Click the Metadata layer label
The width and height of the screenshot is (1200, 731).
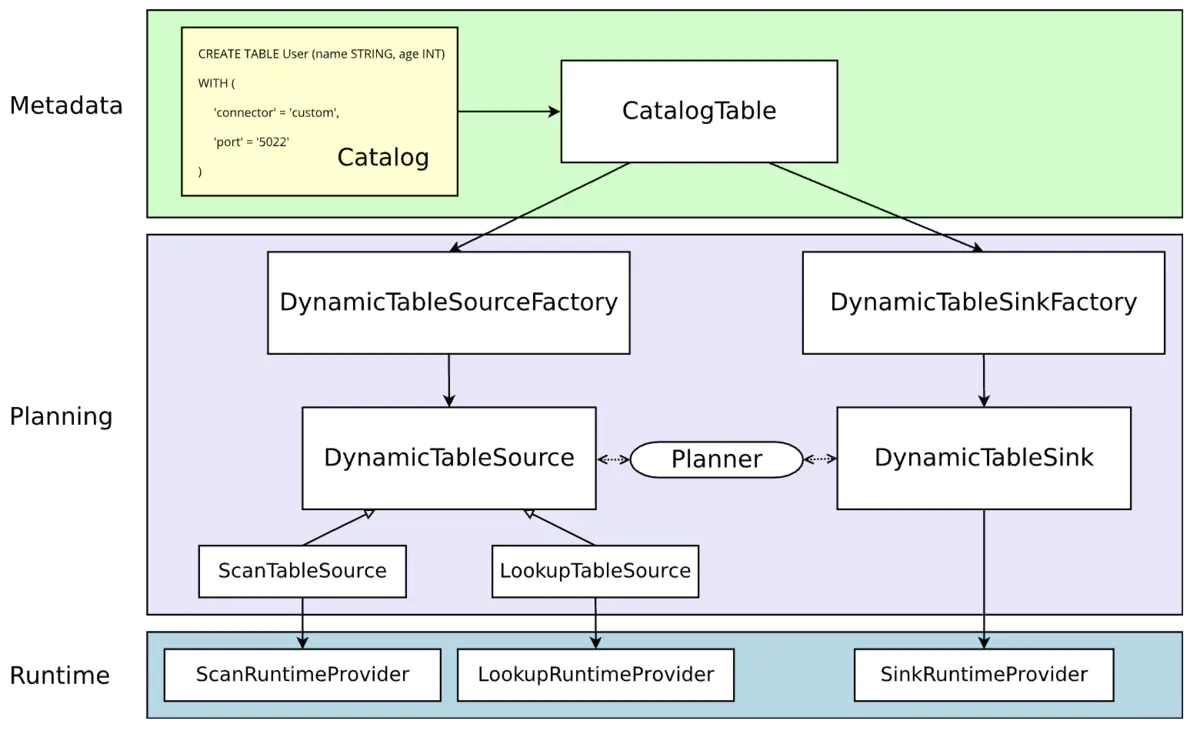tap(66, 106)
